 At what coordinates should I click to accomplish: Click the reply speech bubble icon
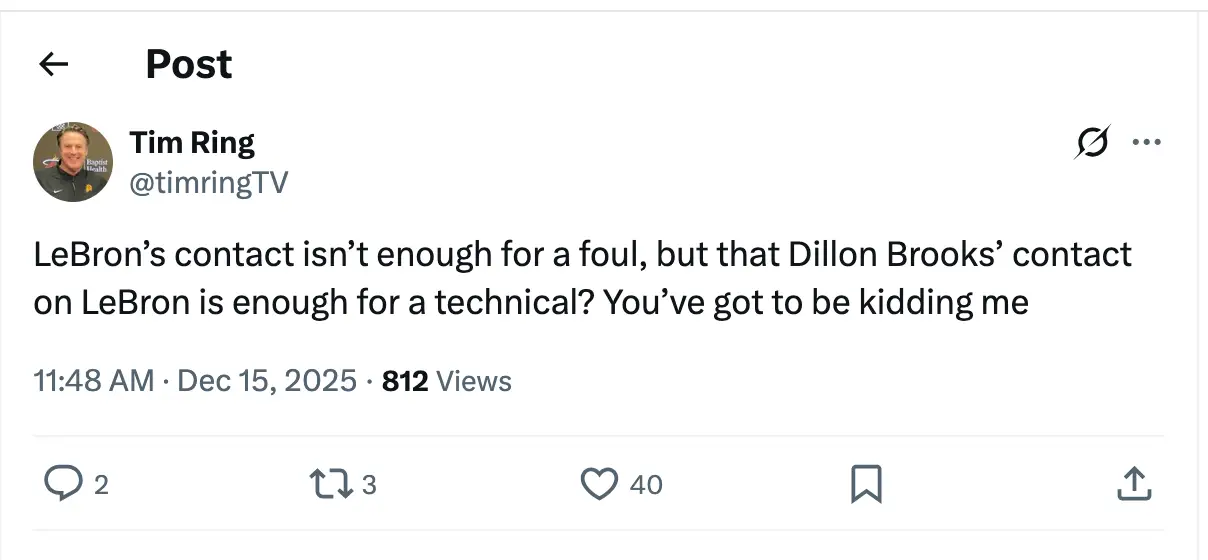(x=63, y=484)
